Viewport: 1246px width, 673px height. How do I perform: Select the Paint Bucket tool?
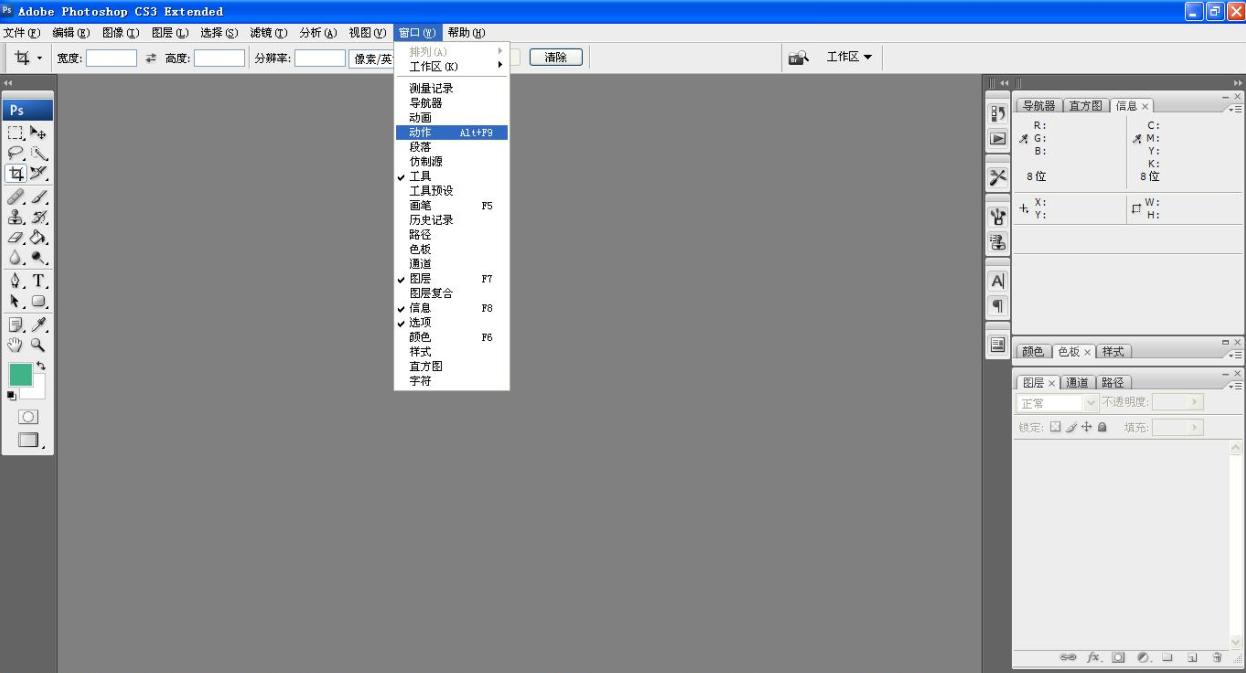38,238
